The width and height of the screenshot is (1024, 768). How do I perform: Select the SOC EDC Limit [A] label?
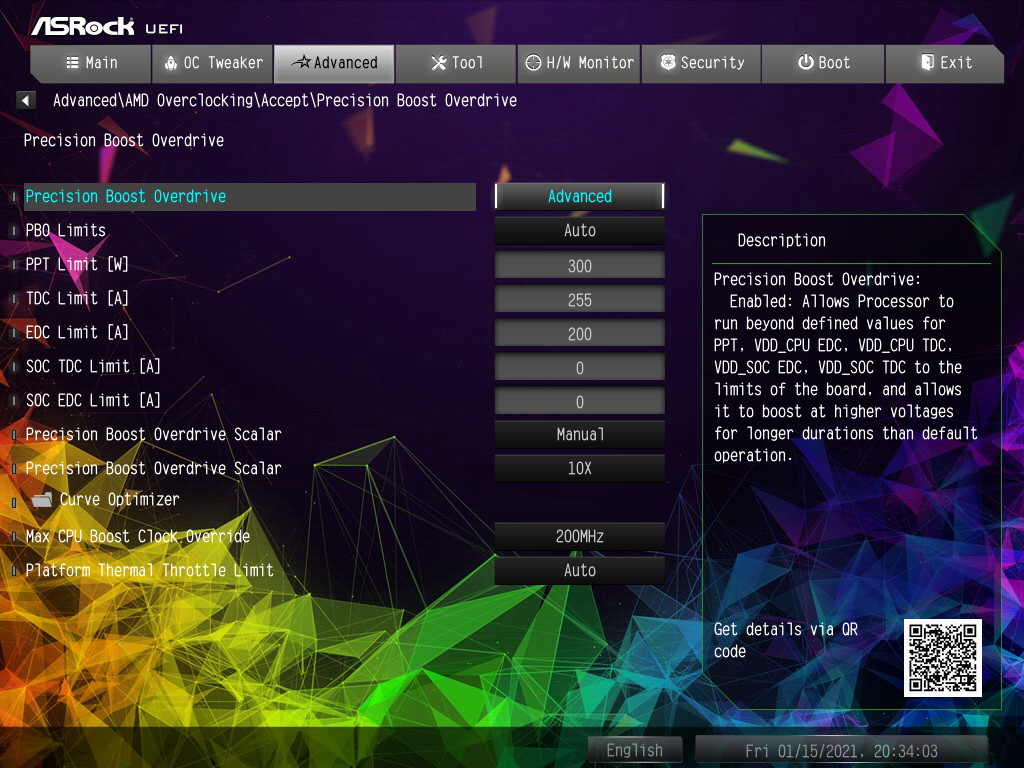(93, 400)
